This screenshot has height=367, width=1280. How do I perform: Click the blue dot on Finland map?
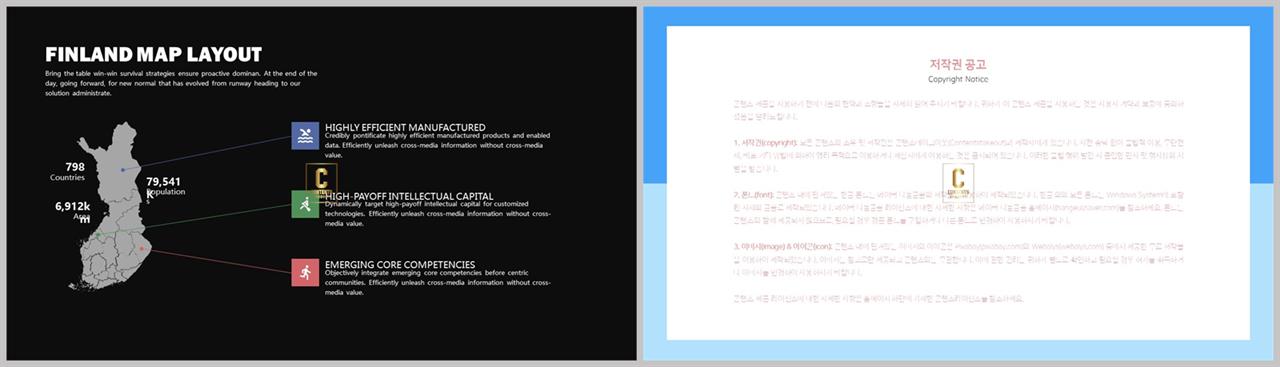pyautogui.click(x=122, y=170)
